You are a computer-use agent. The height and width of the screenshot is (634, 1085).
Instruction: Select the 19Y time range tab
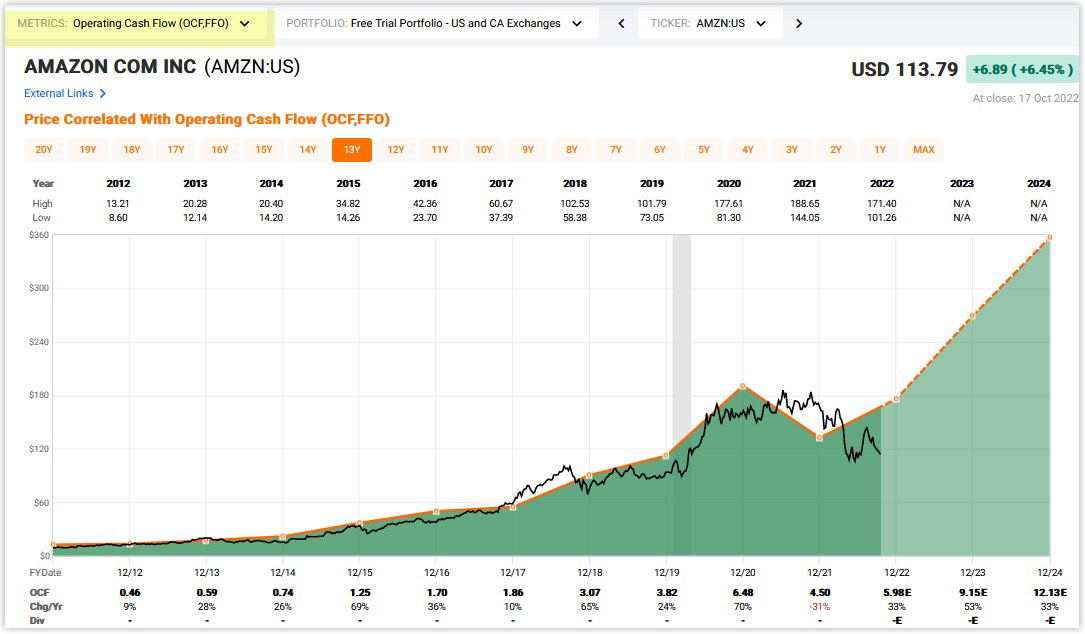(x=88, y=150)
